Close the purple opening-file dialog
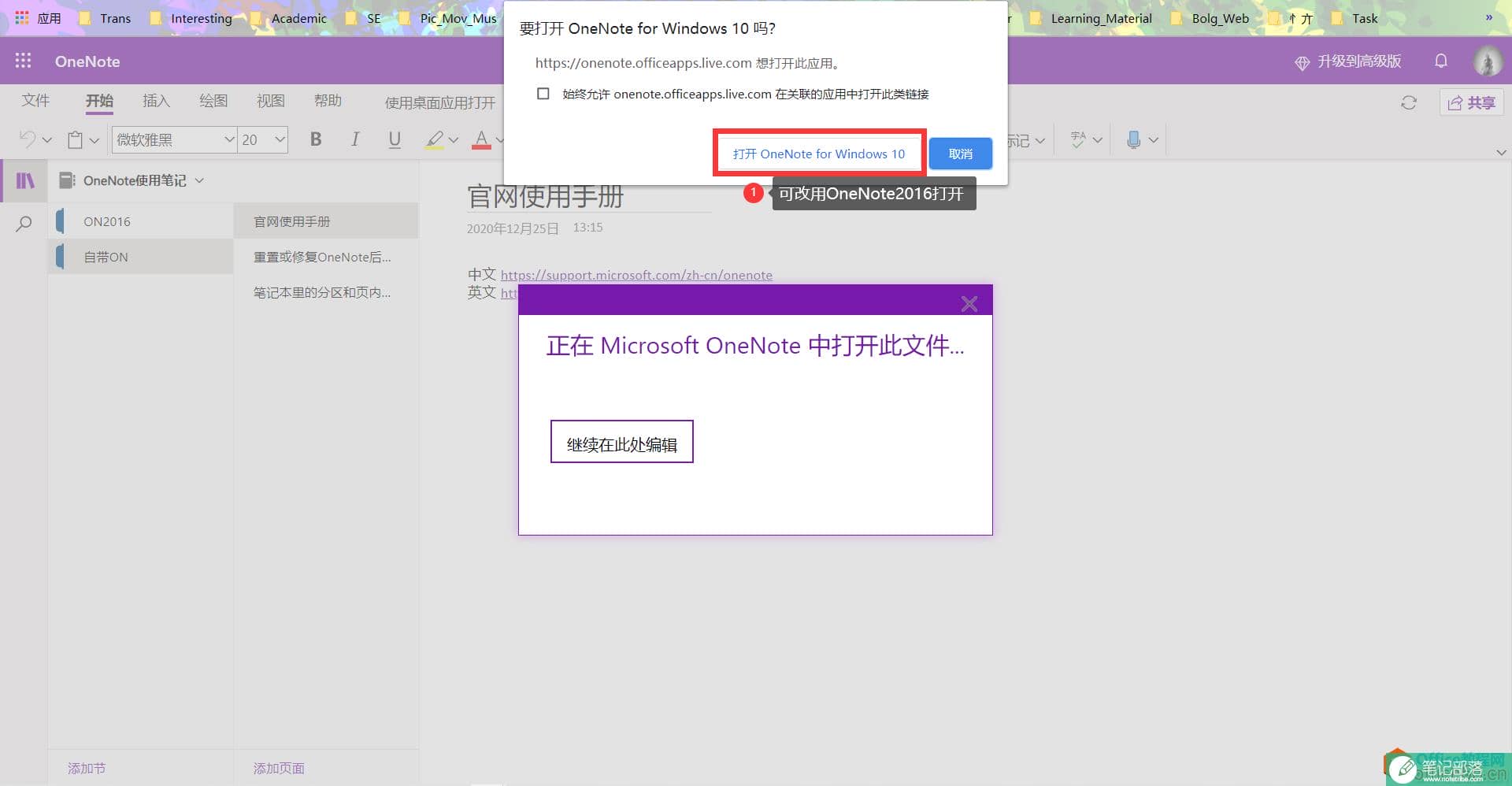This screenshot has width=1512, height=786. click(x=969, y=304)
